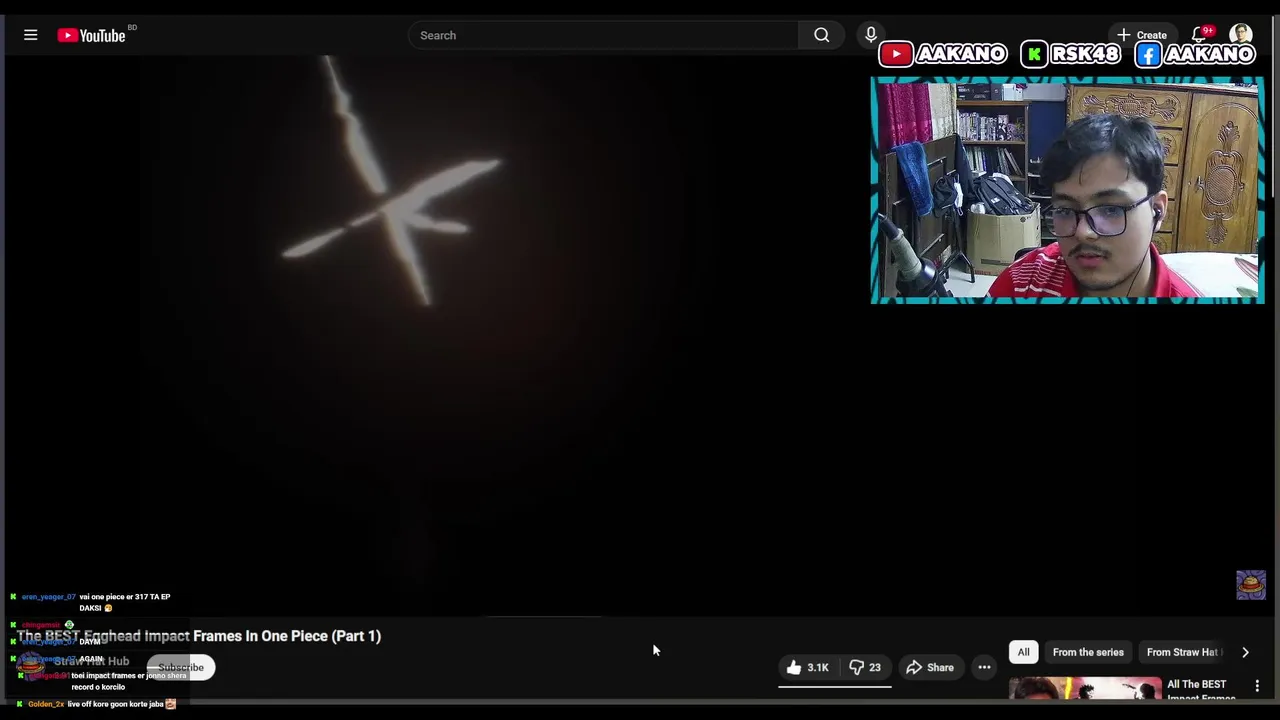This screenshot has width=1280, height=720.
Task: Dislike the video with the thumbs-down
Action: coord(866,667)
